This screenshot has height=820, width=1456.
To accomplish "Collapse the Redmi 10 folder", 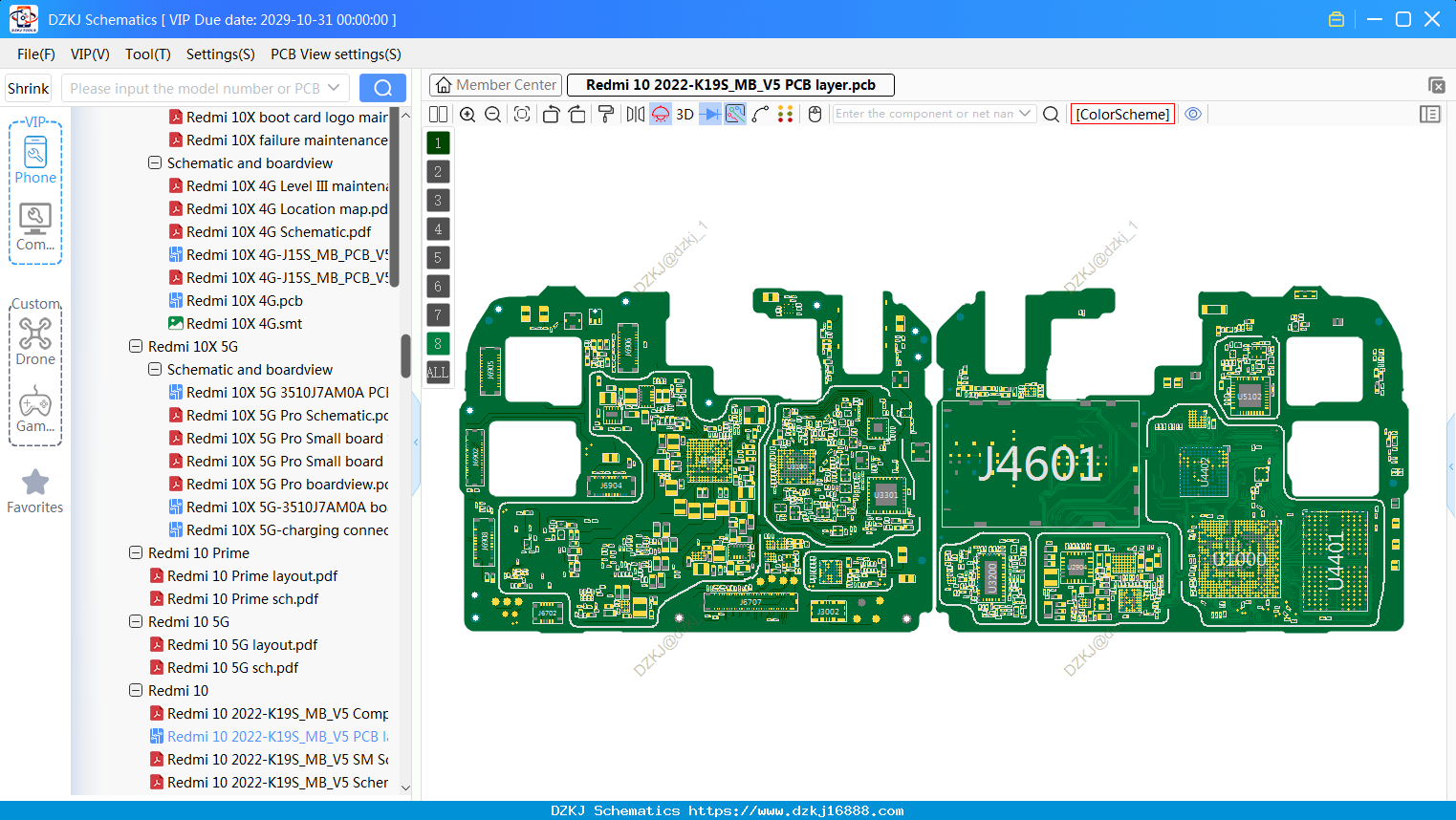I will click(x=136, y=690).
